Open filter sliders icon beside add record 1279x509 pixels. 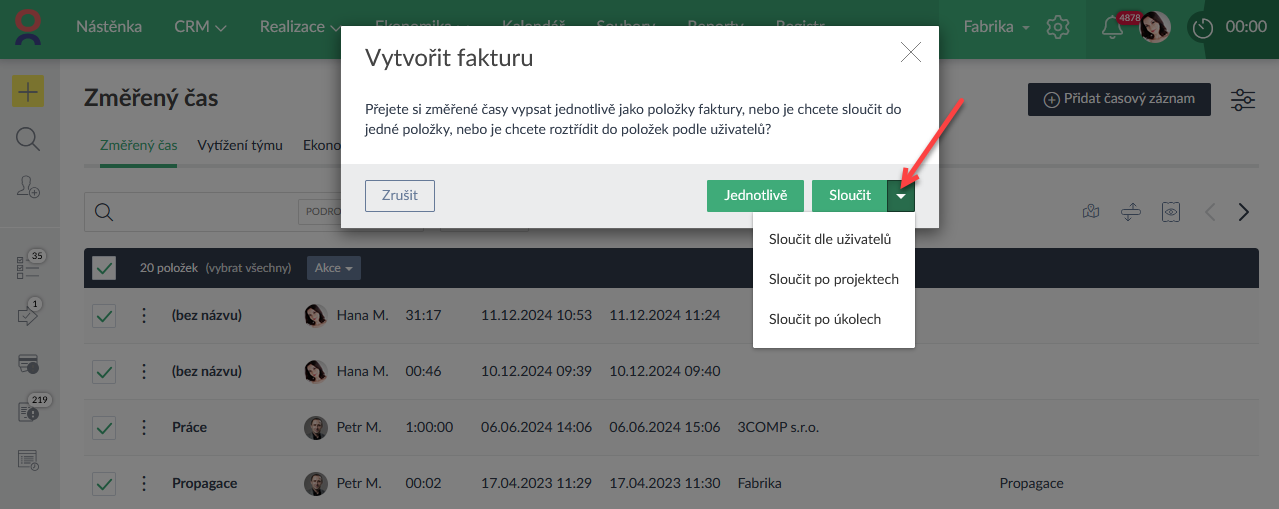point(1243,99)
